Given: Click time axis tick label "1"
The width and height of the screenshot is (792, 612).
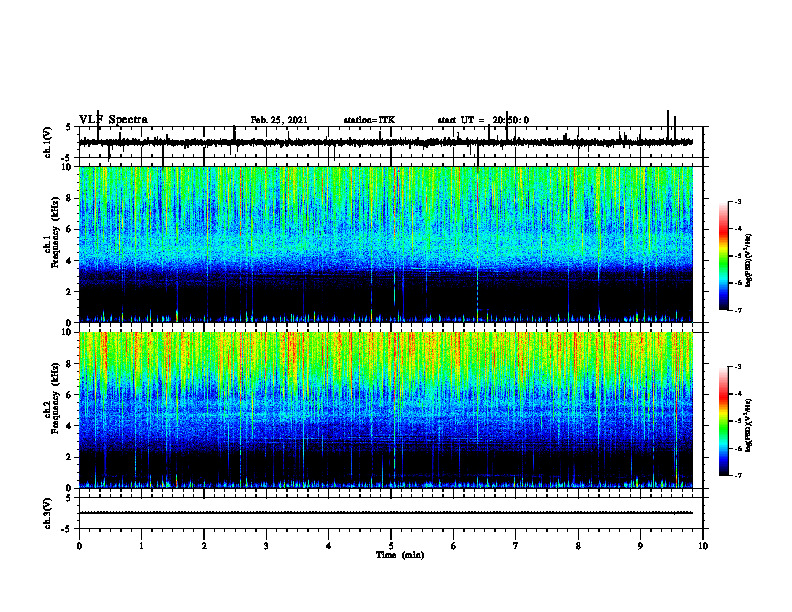Looking at the screenshot, I should coord(141,546).
